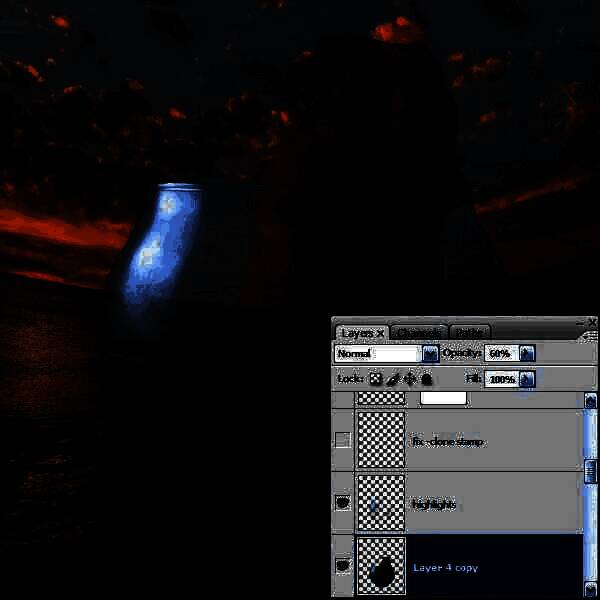Hide the Layer 4 copy layer
The width and height of the screenshot is (600, 600).
(x=343, y=567)
